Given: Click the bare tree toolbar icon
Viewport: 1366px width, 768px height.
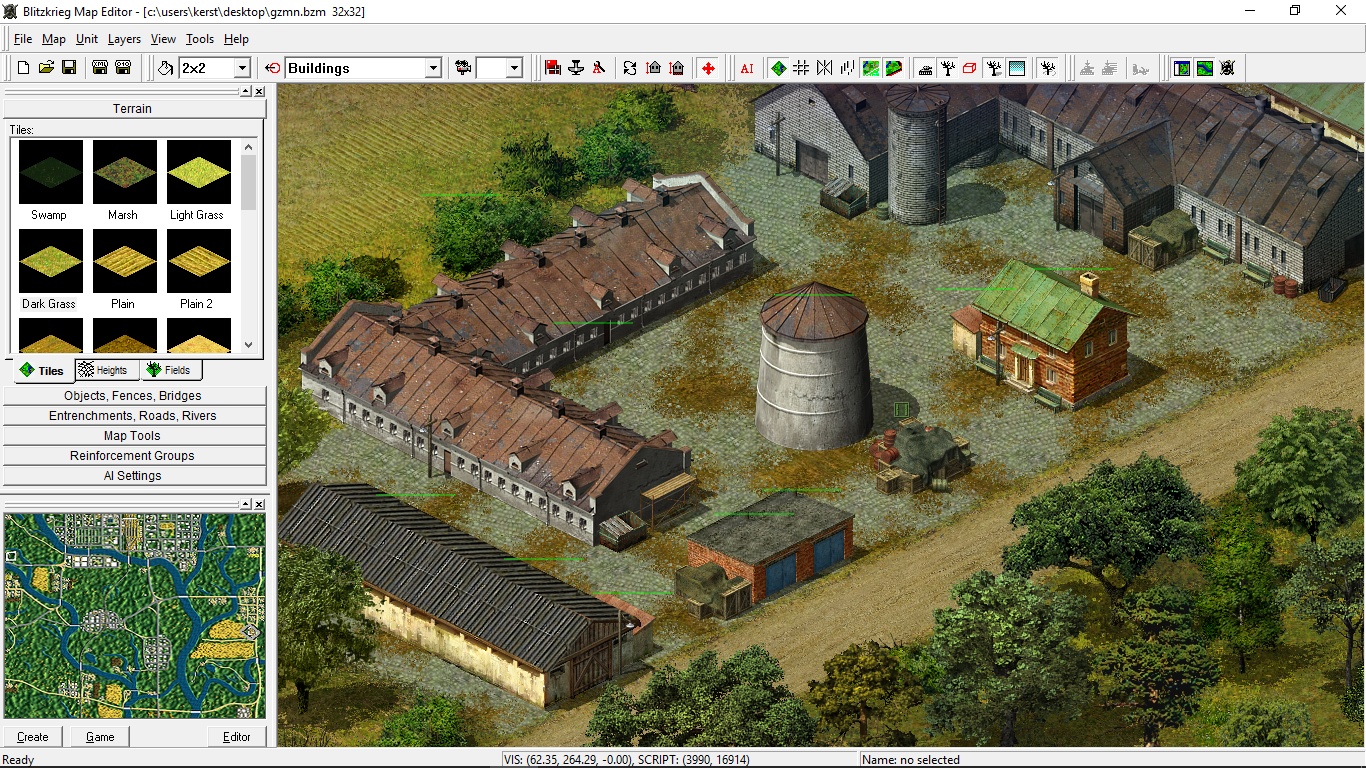Looking at the screenshot, I should [948, 68].
